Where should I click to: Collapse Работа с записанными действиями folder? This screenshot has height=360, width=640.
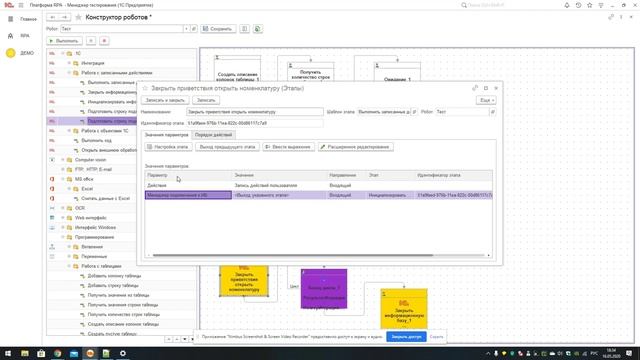click(x=69, y=73)
